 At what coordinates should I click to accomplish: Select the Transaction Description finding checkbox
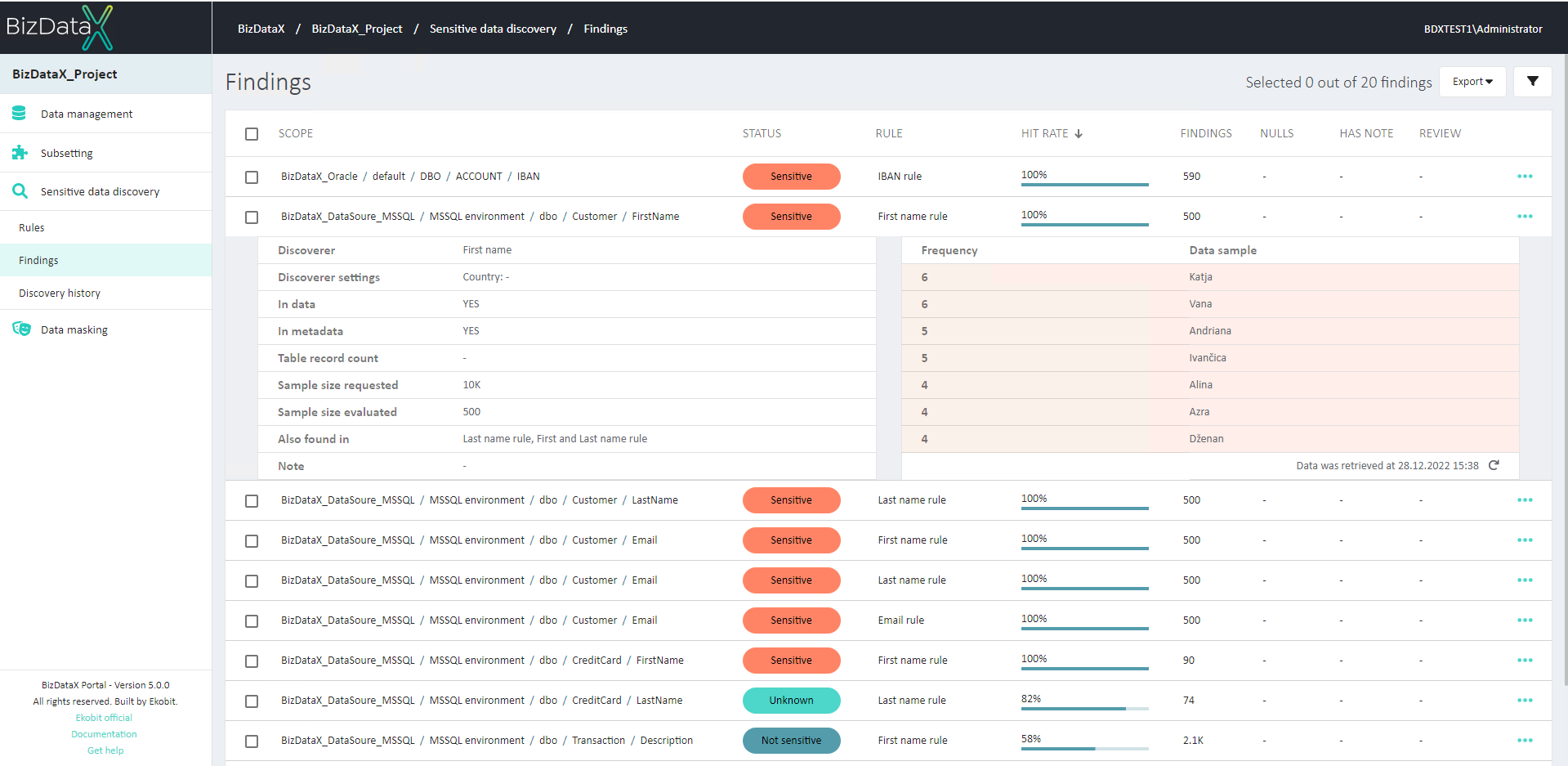point(252,741)
